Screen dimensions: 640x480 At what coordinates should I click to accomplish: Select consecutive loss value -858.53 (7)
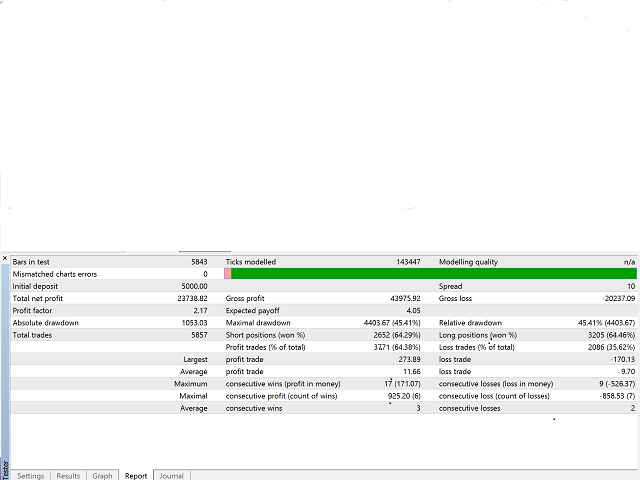(617, 396)
